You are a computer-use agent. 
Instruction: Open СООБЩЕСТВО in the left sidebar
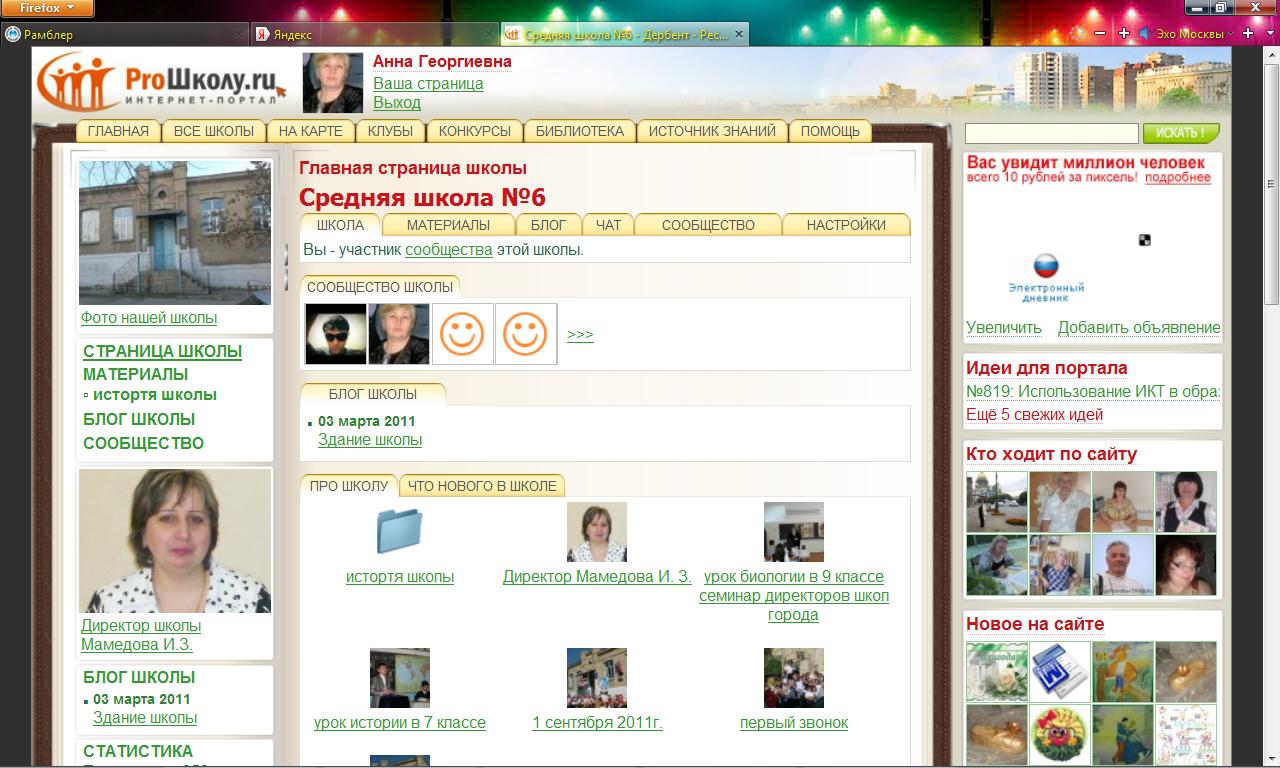pyautogui.click(x=144, y=443)
